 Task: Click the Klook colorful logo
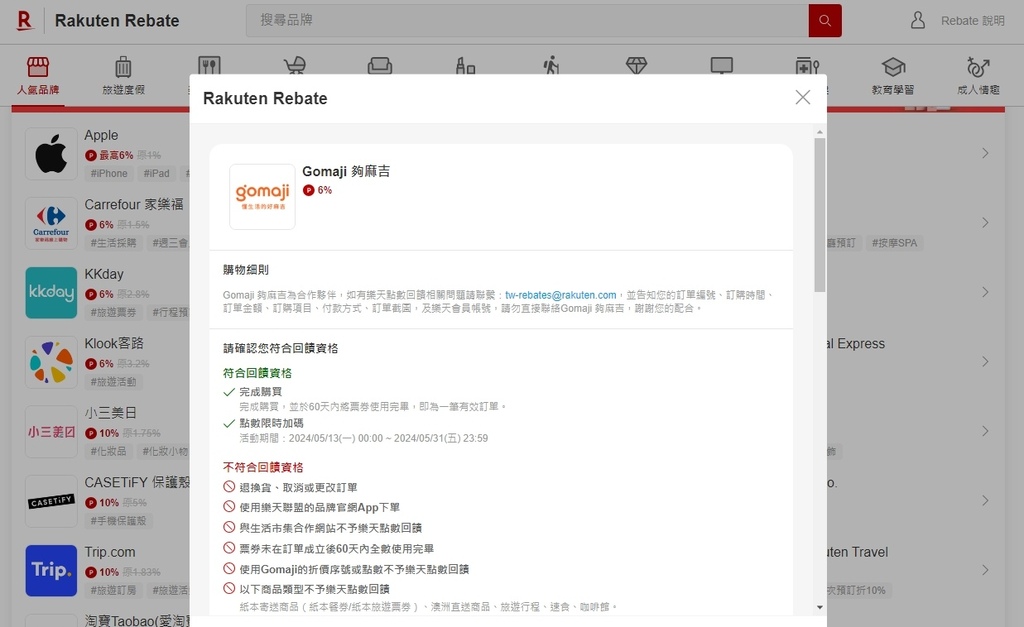click(51, 362)
